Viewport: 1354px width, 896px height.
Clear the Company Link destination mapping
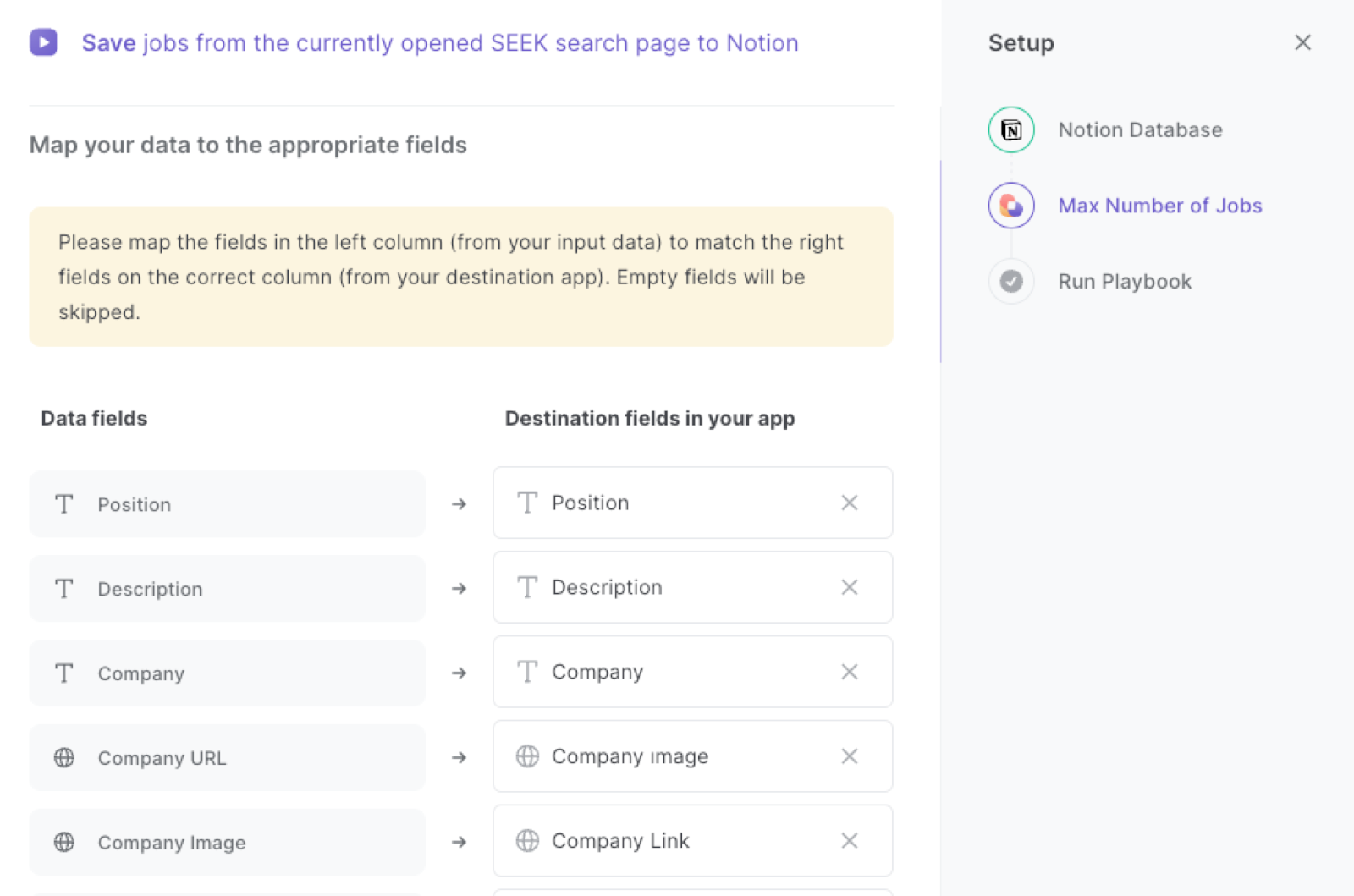[850, 841]
